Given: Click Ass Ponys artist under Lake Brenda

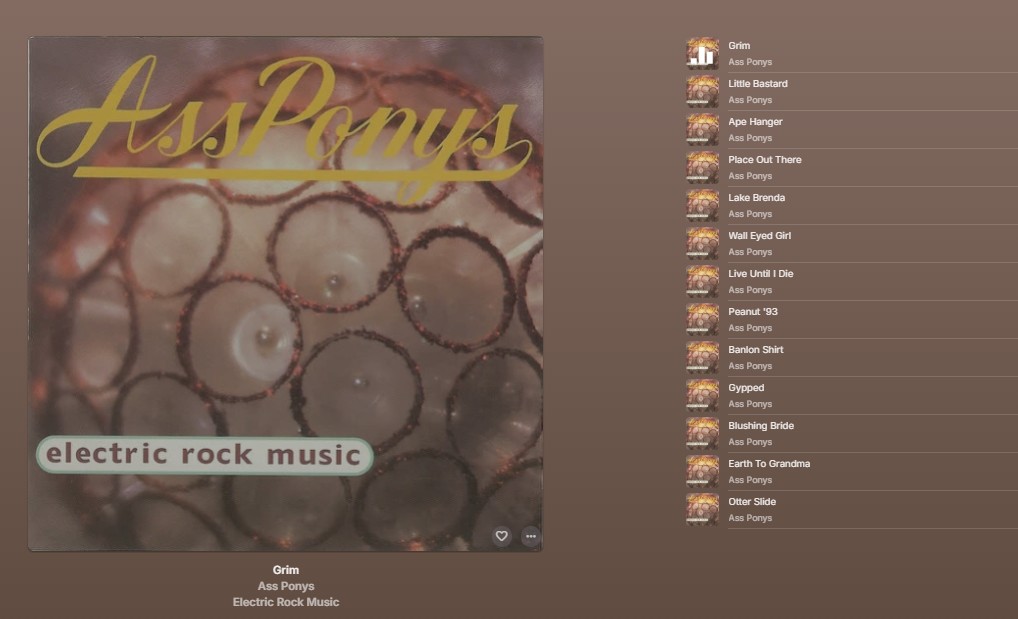Looking at the screenshot, I should click(x=750, y=214).
